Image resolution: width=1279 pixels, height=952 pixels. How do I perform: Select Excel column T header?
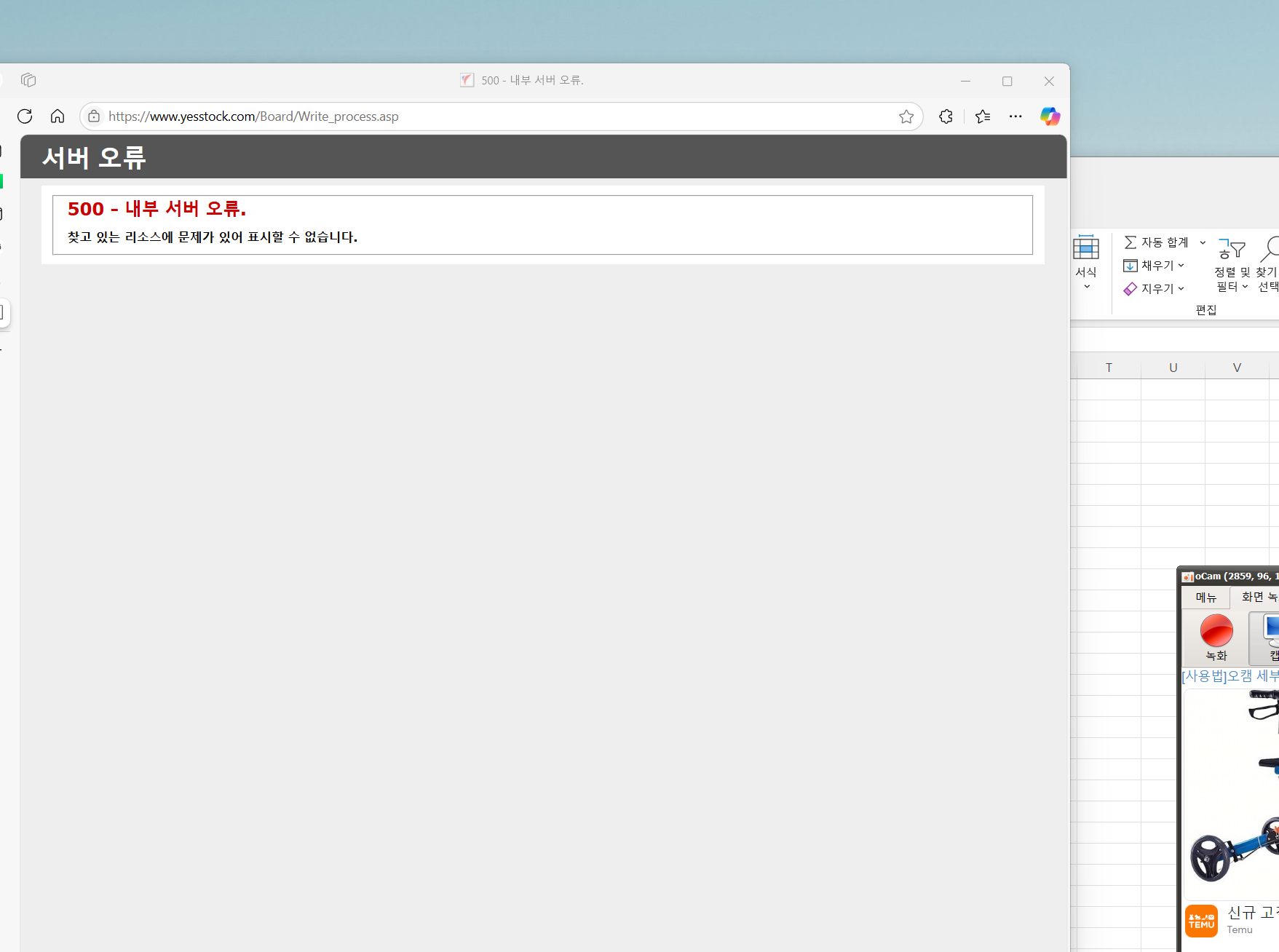[x=1109, y=368]
